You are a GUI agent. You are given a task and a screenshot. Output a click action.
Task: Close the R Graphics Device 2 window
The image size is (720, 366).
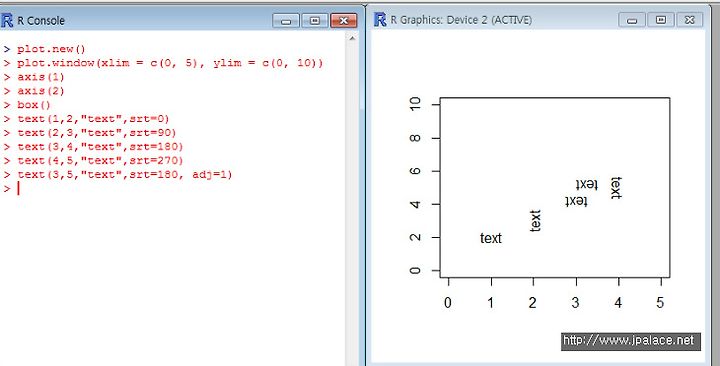coord(689,20)
